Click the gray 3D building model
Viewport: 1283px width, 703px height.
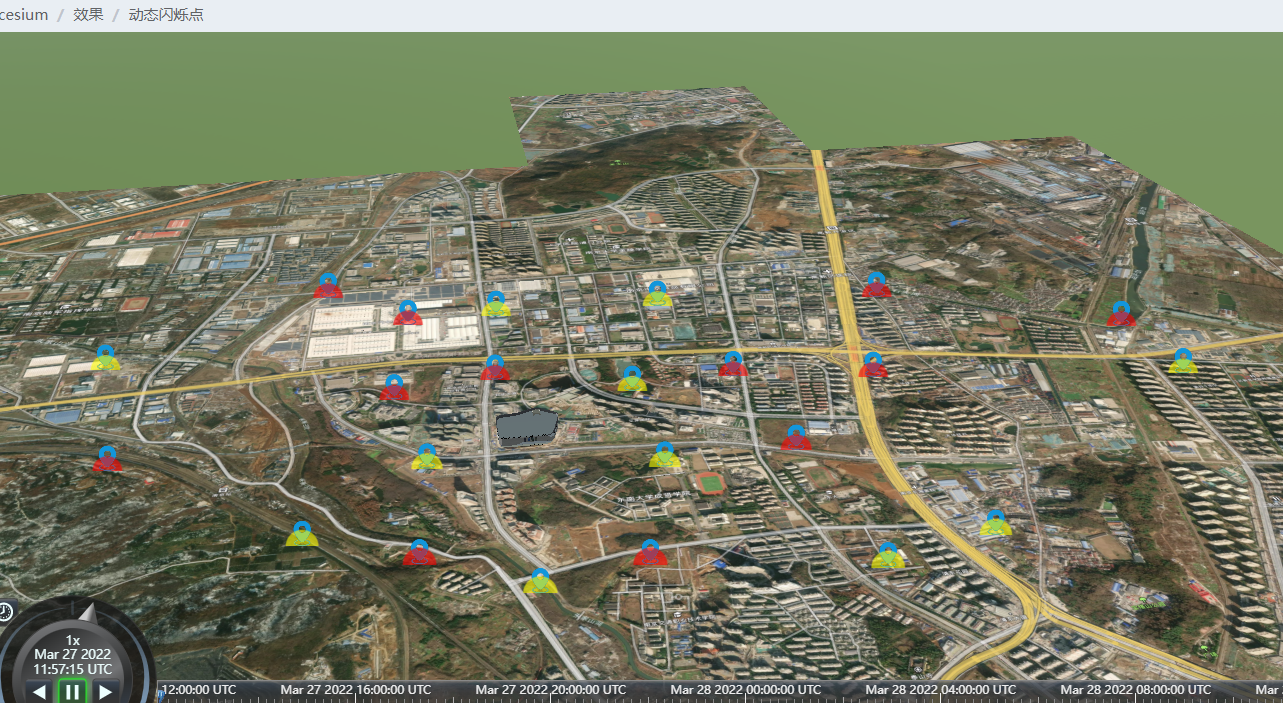click(x=528, y=427)
